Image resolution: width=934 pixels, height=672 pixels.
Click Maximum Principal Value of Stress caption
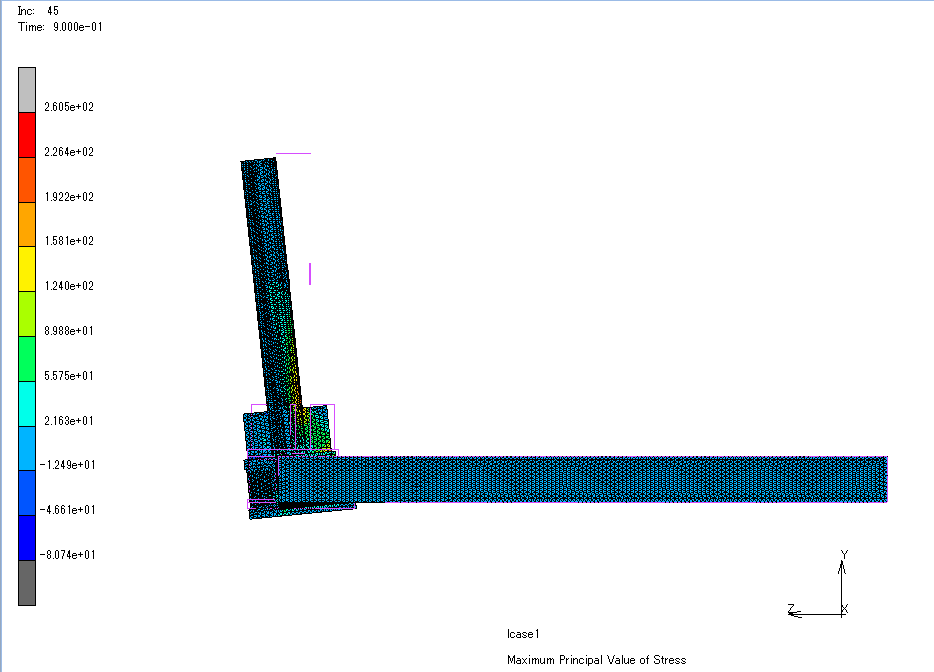point(596,660)
